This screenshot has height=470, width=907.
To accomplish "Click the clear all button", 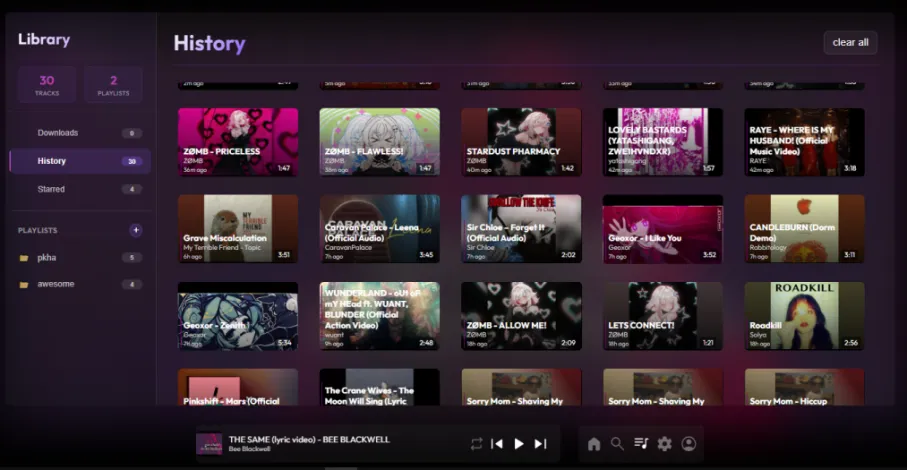I will pos(850,42).
